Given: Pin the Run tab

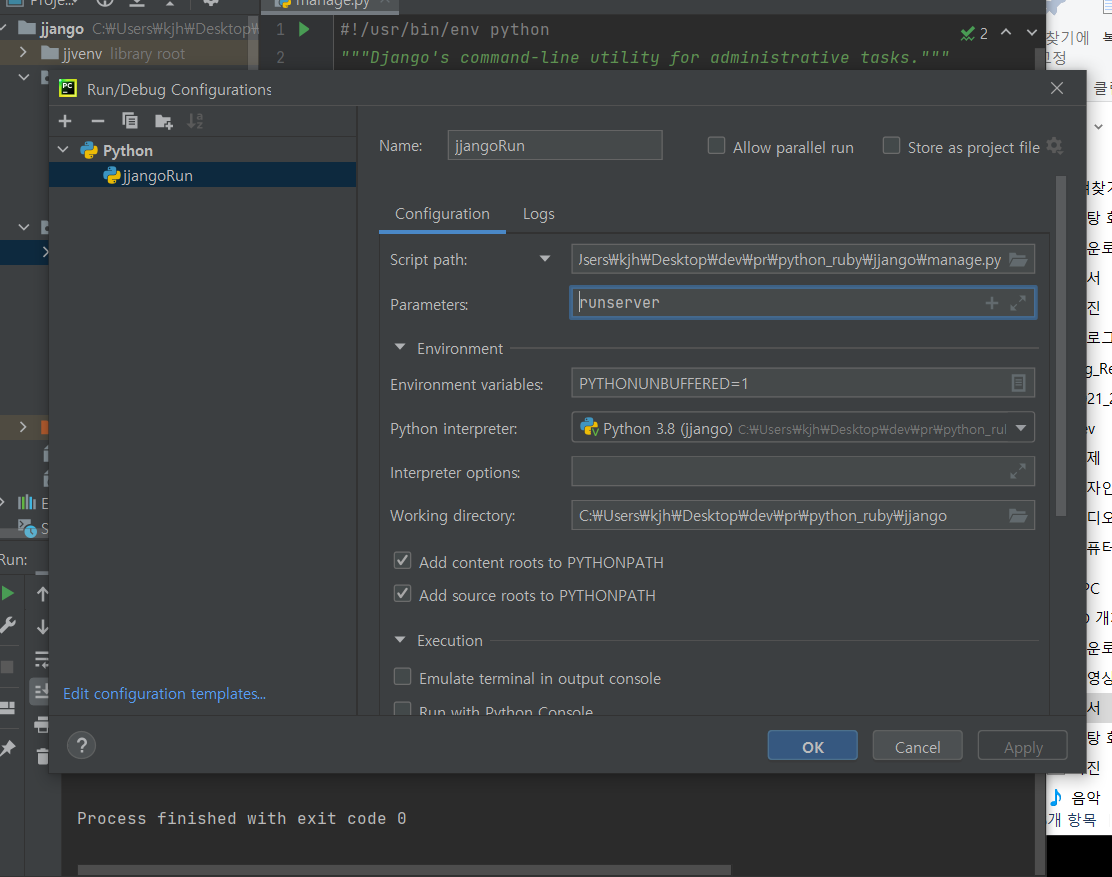Looking at the screenshot, I should click(7, 748).
